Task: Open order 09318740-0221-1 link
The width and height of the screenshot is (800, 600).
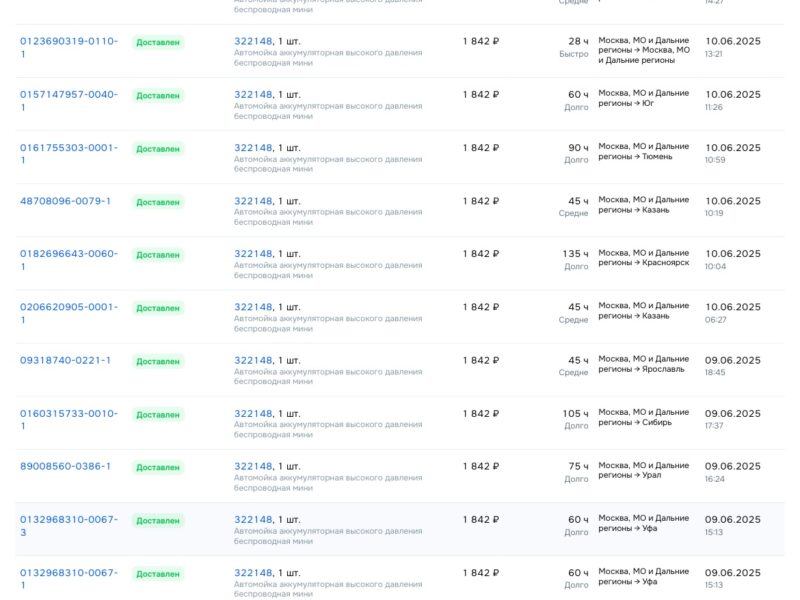Action: (x=65, y=360)
